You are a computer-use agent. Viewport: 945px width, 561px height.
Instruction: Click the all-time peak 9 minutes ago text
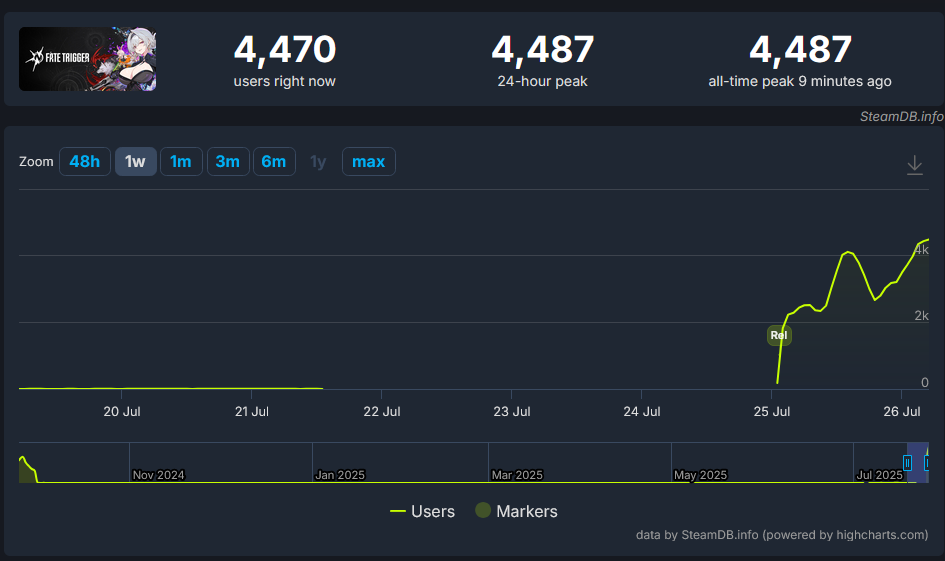(x=800, y=81)
